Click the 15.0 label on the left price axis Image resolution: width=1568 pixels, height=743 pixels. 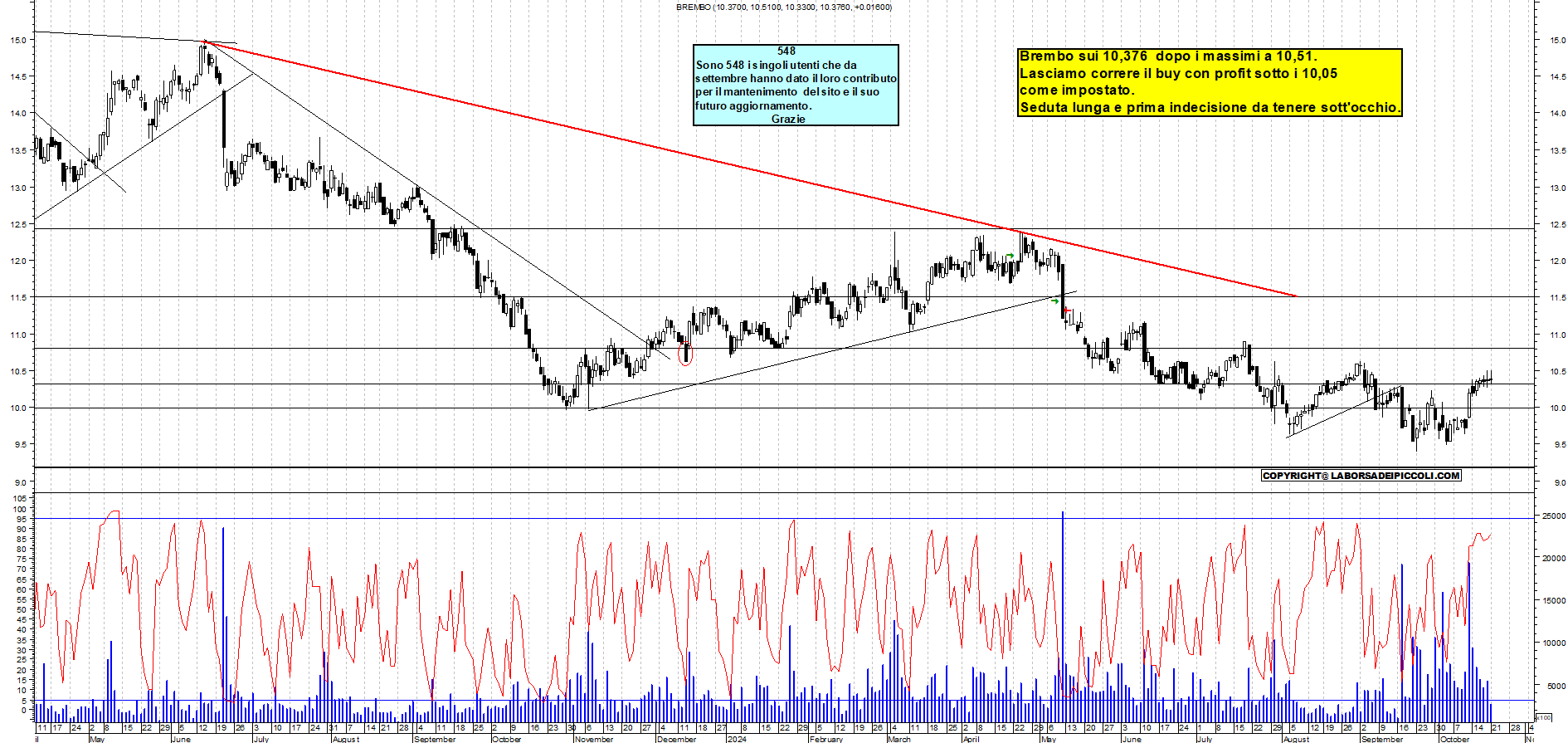coord(19,40)
